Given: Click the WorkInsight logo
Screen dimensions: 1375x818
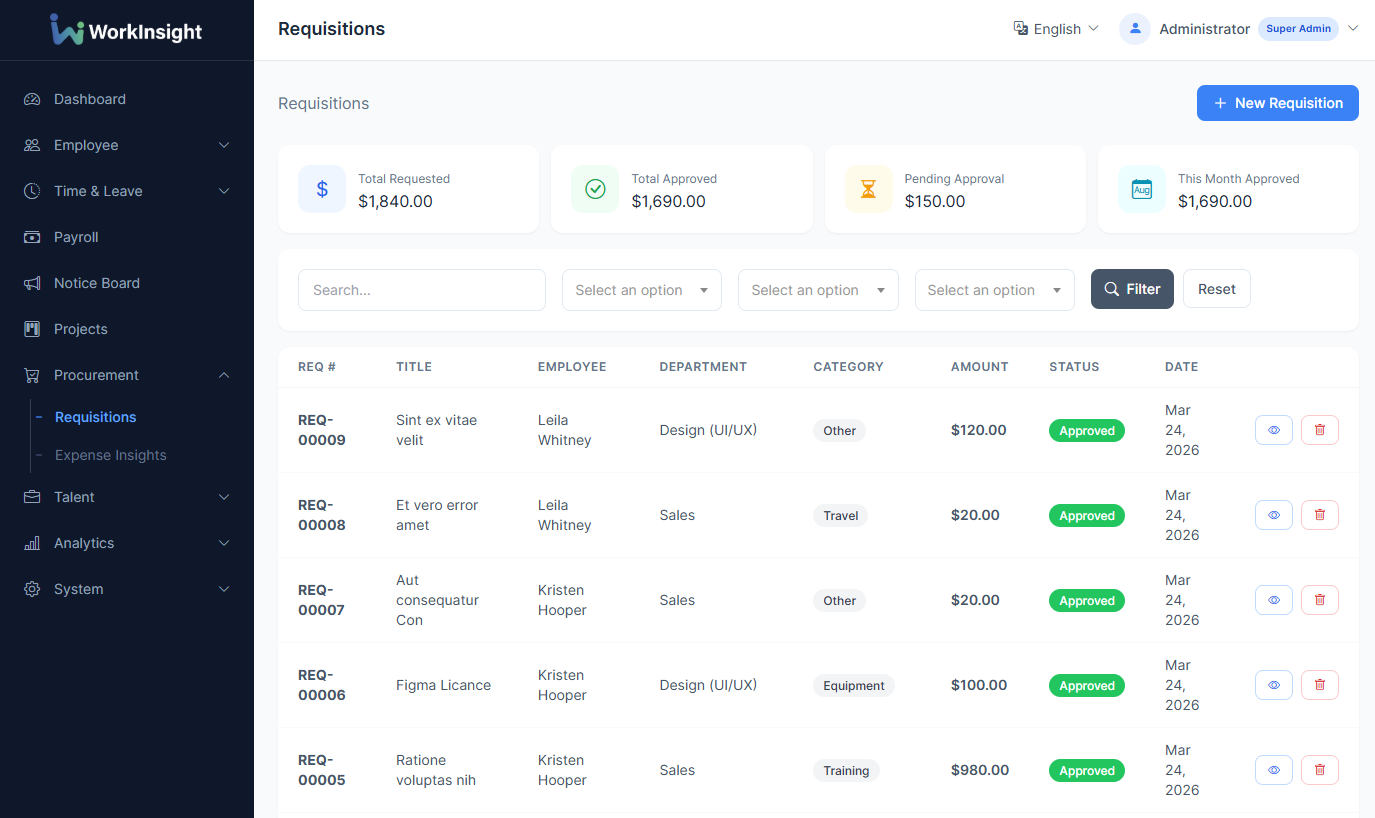Looking at the screenshot, I should pos(125,30).
